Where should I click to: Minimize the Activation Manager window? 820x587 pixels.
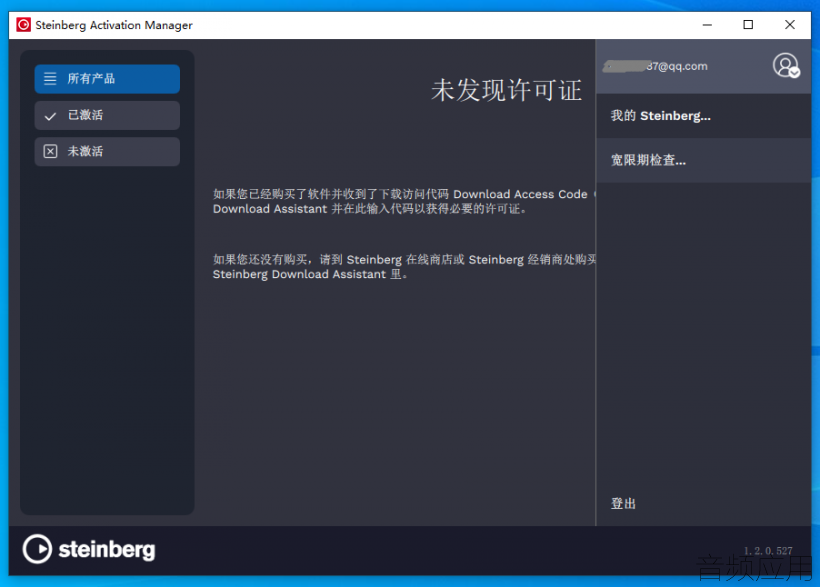point(707,25)
